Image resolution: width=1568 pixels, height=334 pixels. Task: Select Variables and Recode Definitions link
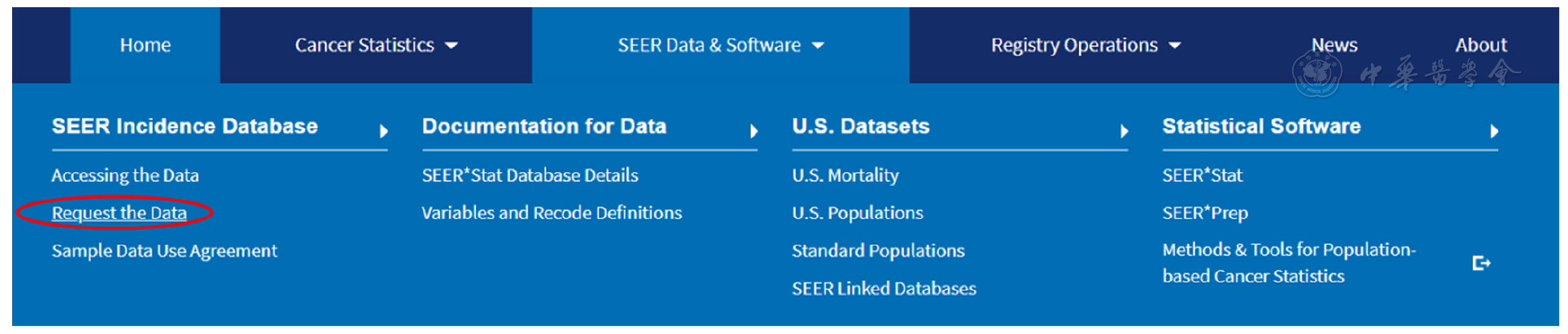pos(552,213)
